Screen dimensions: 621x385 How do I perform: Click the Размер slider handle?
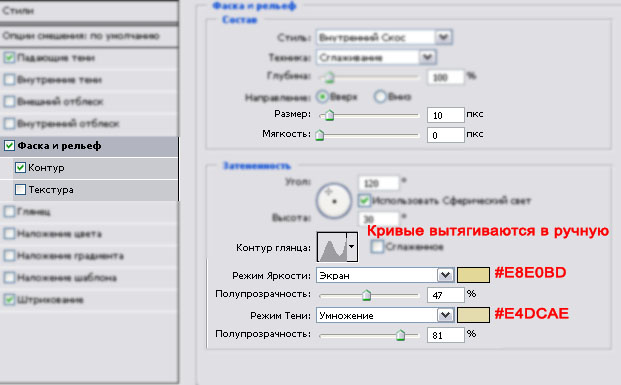[329, 115]
